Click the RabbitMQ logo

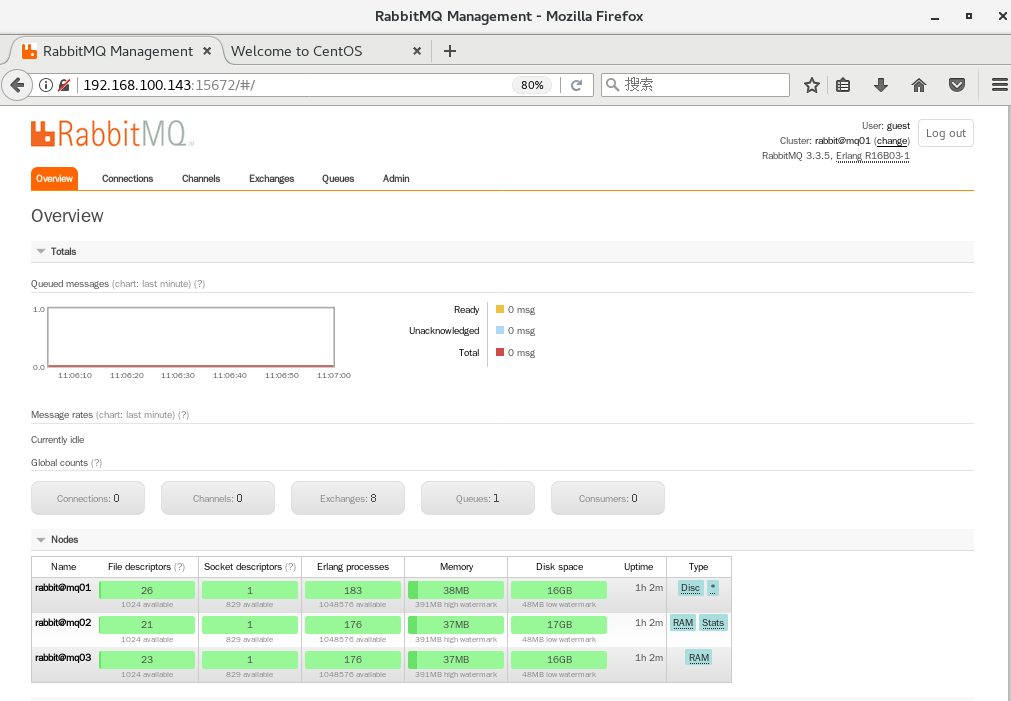pos(112,133)
